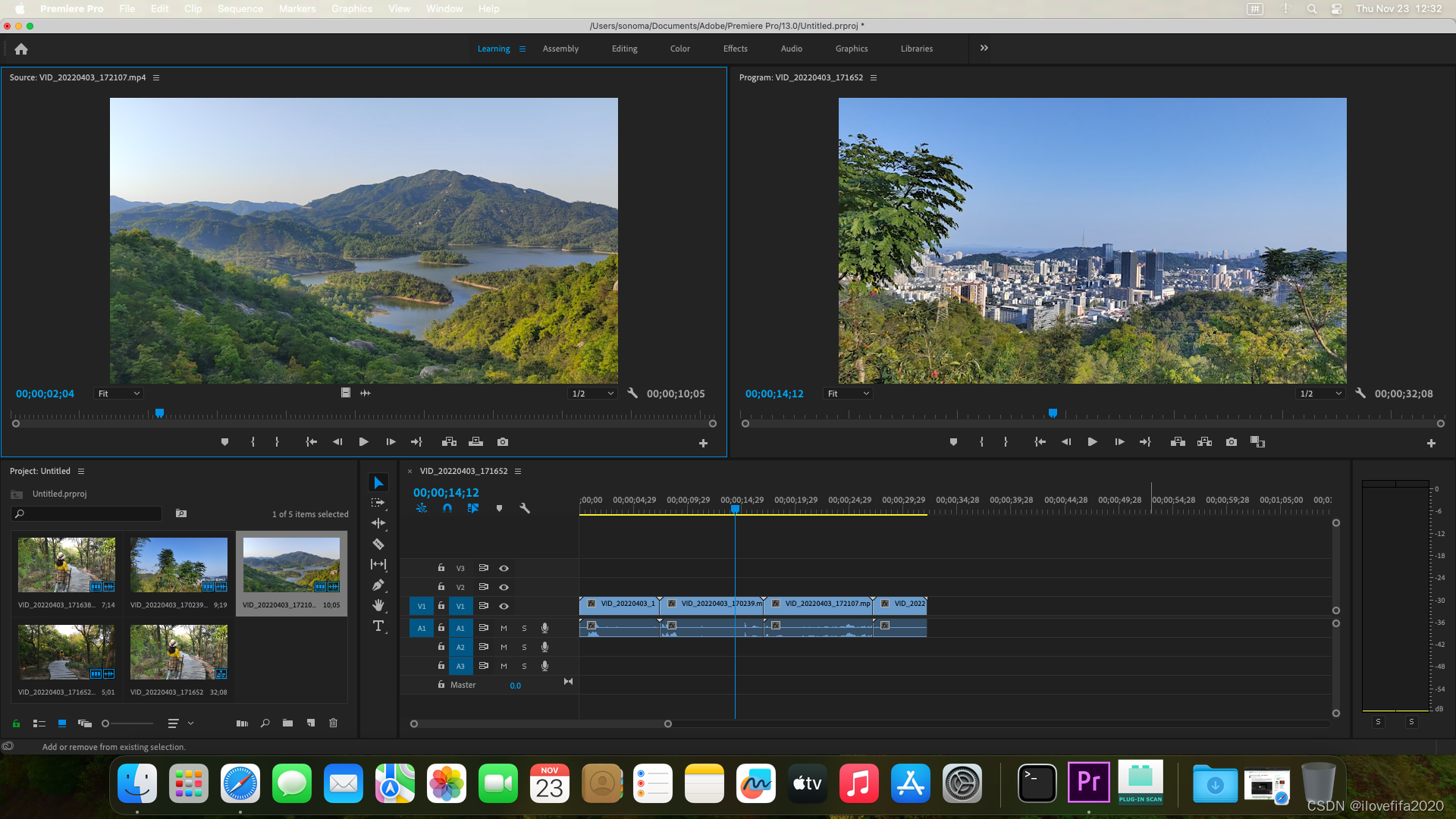Image resolution: width=1456 pixels, height=819 pixels.
Task: Select the VID_20220403_171638 clip thumbnail
Action: (x=67, y=565)
